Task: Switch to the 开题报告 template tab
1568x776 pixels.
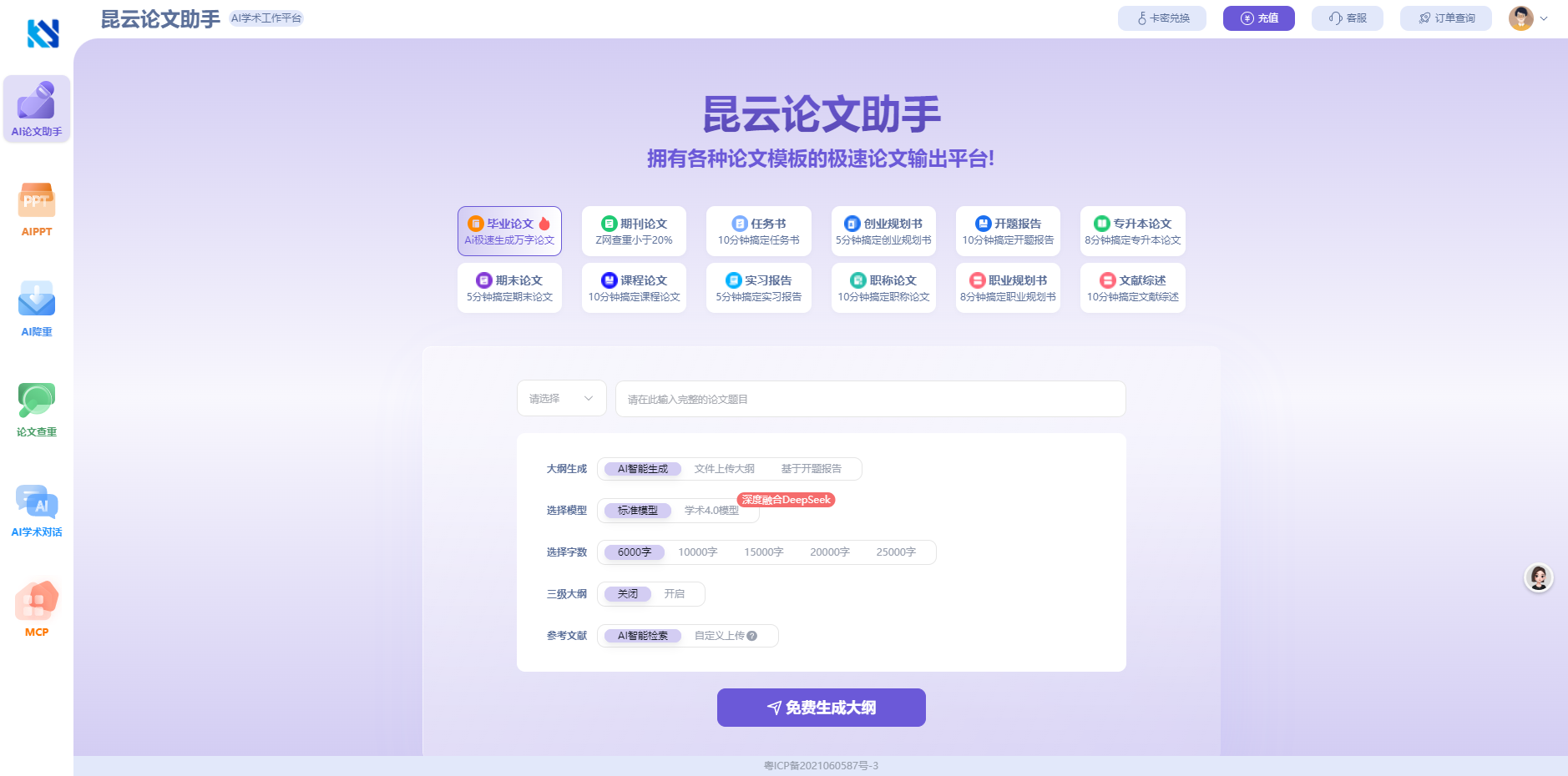Action: tap(1008, 231)
